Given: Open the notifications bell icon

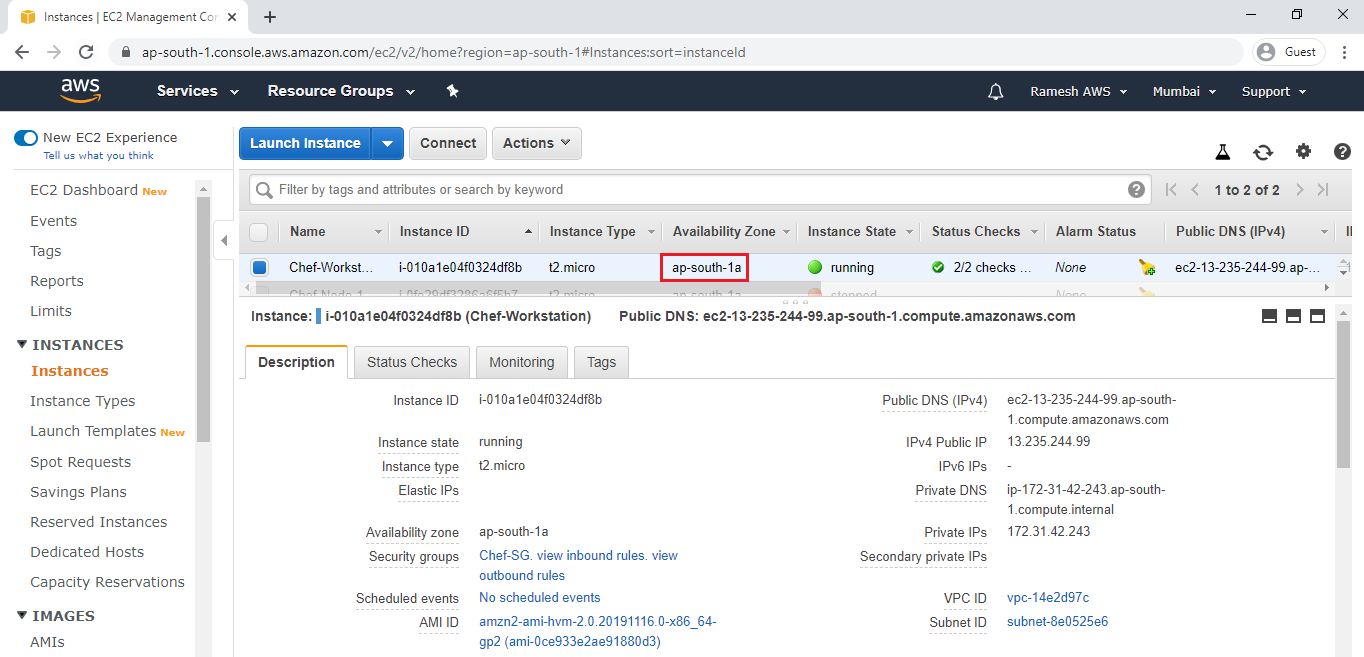Looking at the screenshot, I should pyautogui.click(x=995, y=92).
